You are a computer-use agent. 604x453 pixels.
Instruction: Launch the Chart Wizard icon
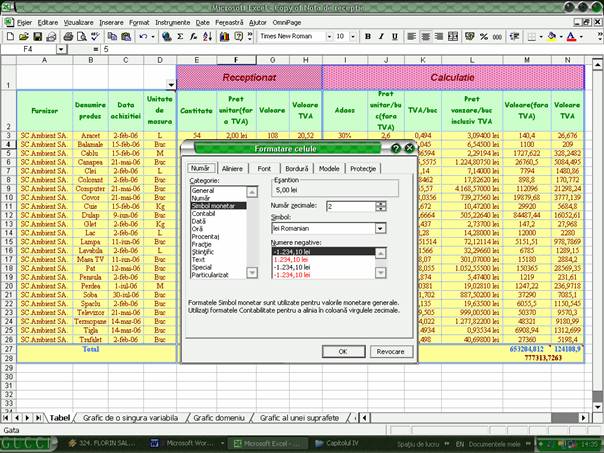click(x=225, y=37)
